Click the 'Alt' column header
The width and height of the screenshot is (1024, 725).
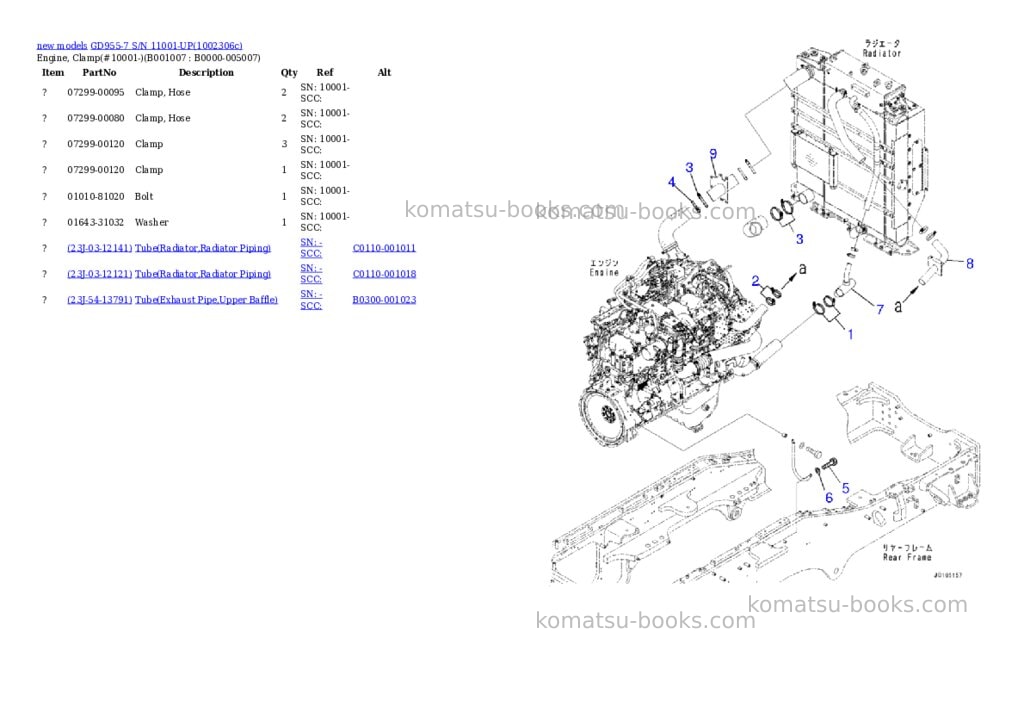[384, 72]
